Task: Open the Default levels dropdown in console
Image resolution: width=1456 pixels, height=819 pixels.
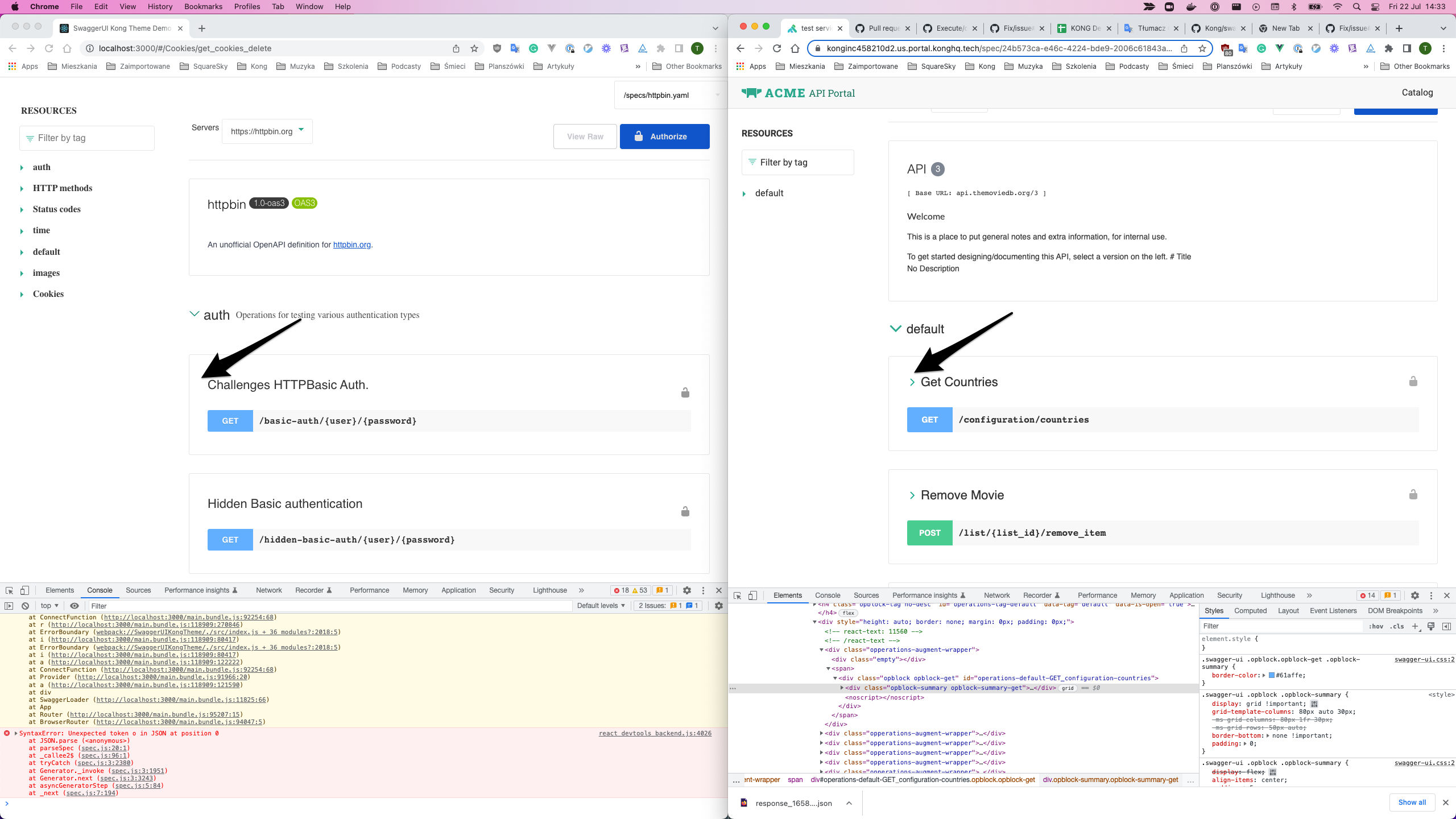Action: (601, 606)
